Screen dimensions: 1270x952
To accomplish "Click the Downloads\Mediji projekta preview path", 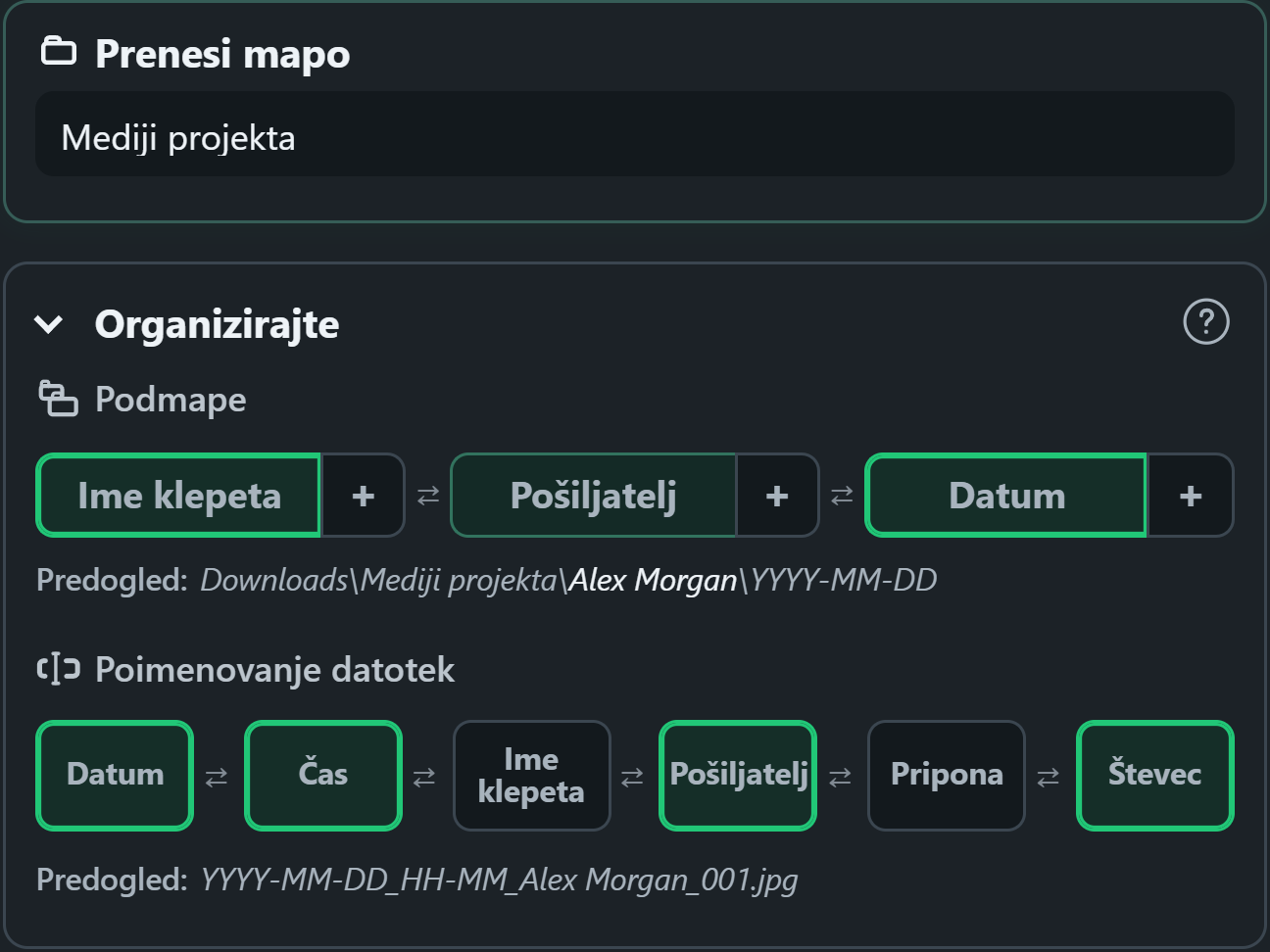I will (568, 580).
